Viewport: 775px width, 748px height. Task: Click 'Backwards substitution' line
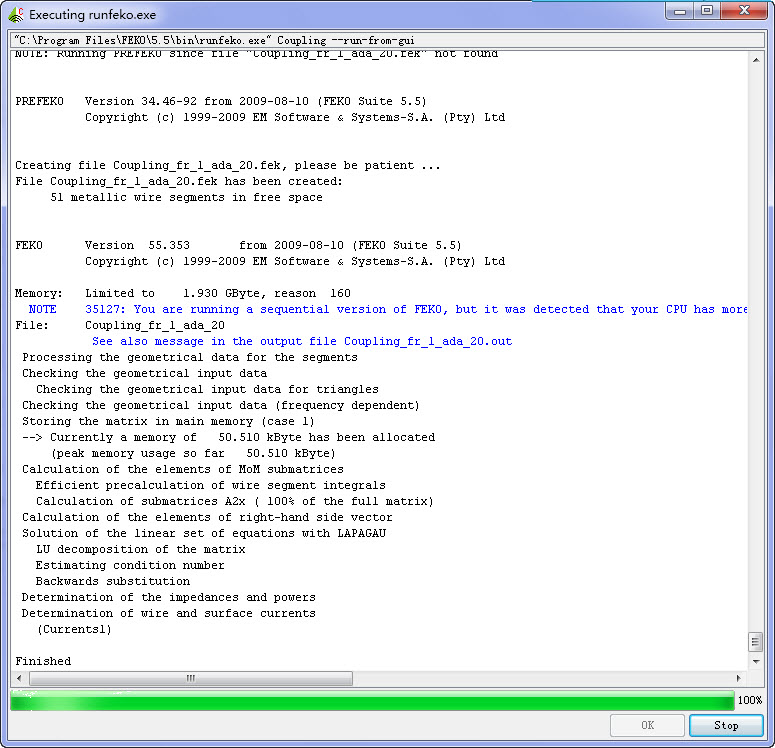click(x=113, y=581)
